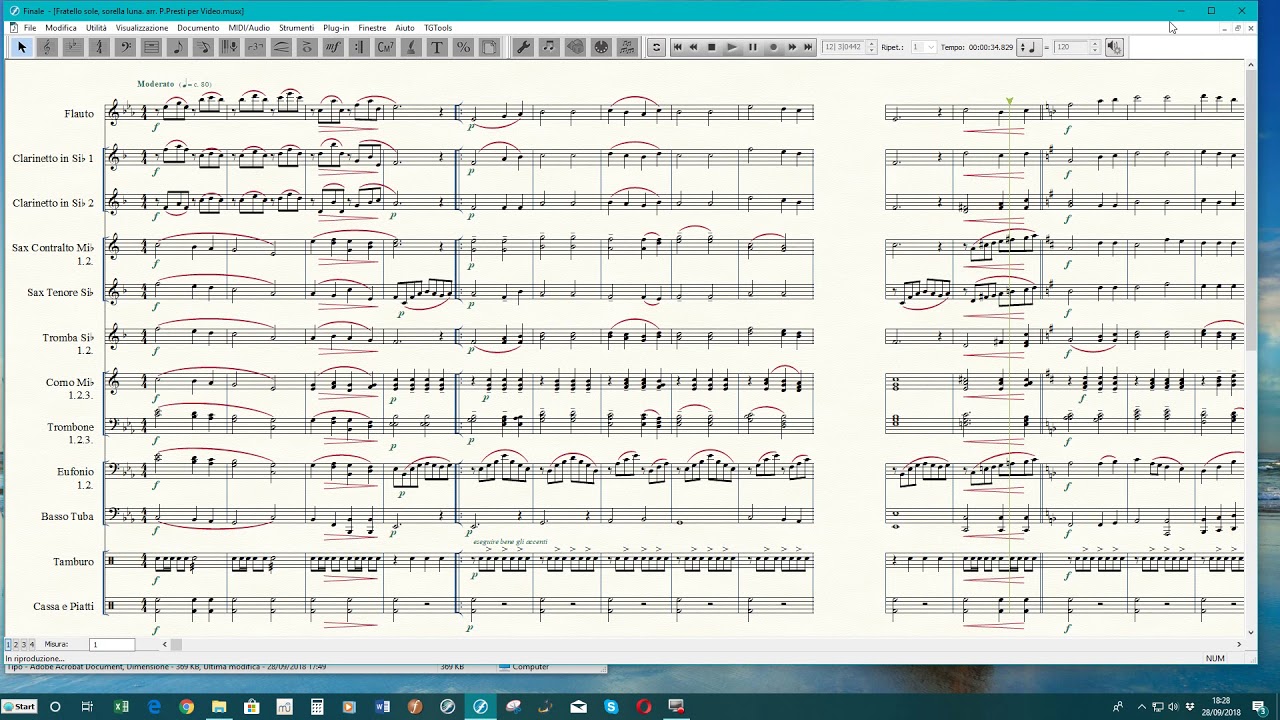Open the Strumenti menu
1280x720 pixels.
(x=296, y=28)
